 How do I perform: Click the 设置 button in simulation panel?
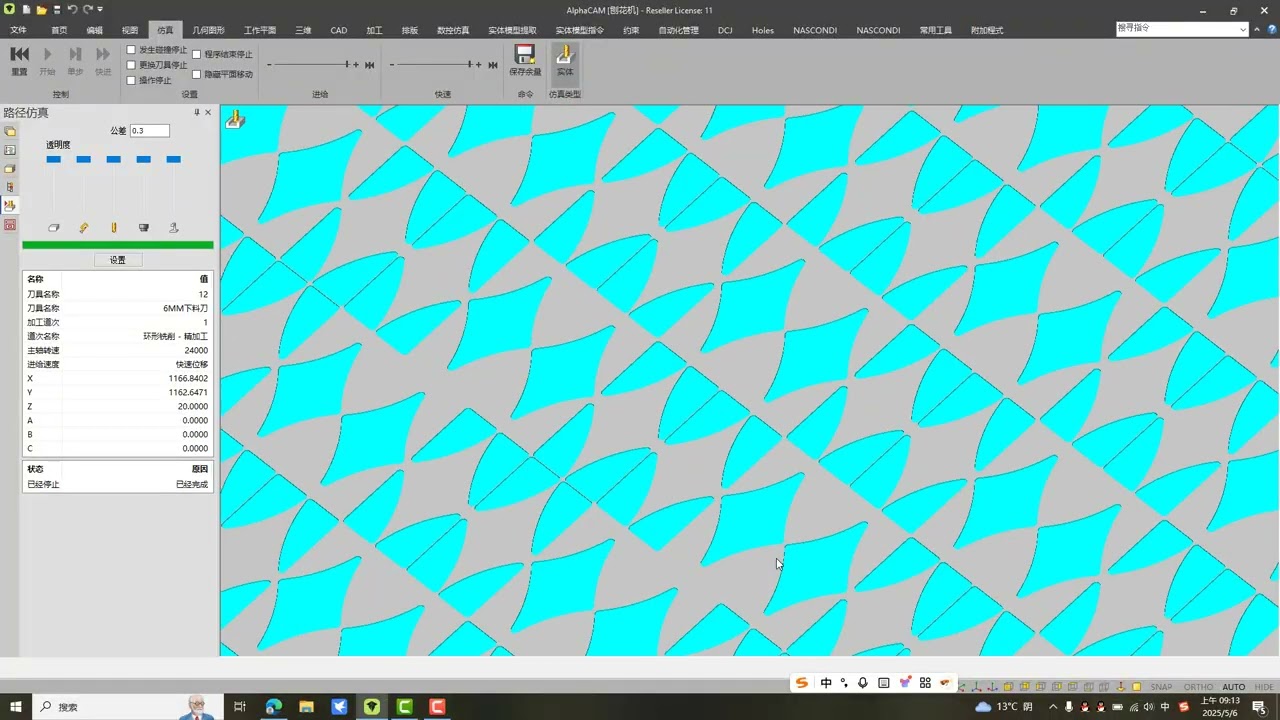(118, 260)
